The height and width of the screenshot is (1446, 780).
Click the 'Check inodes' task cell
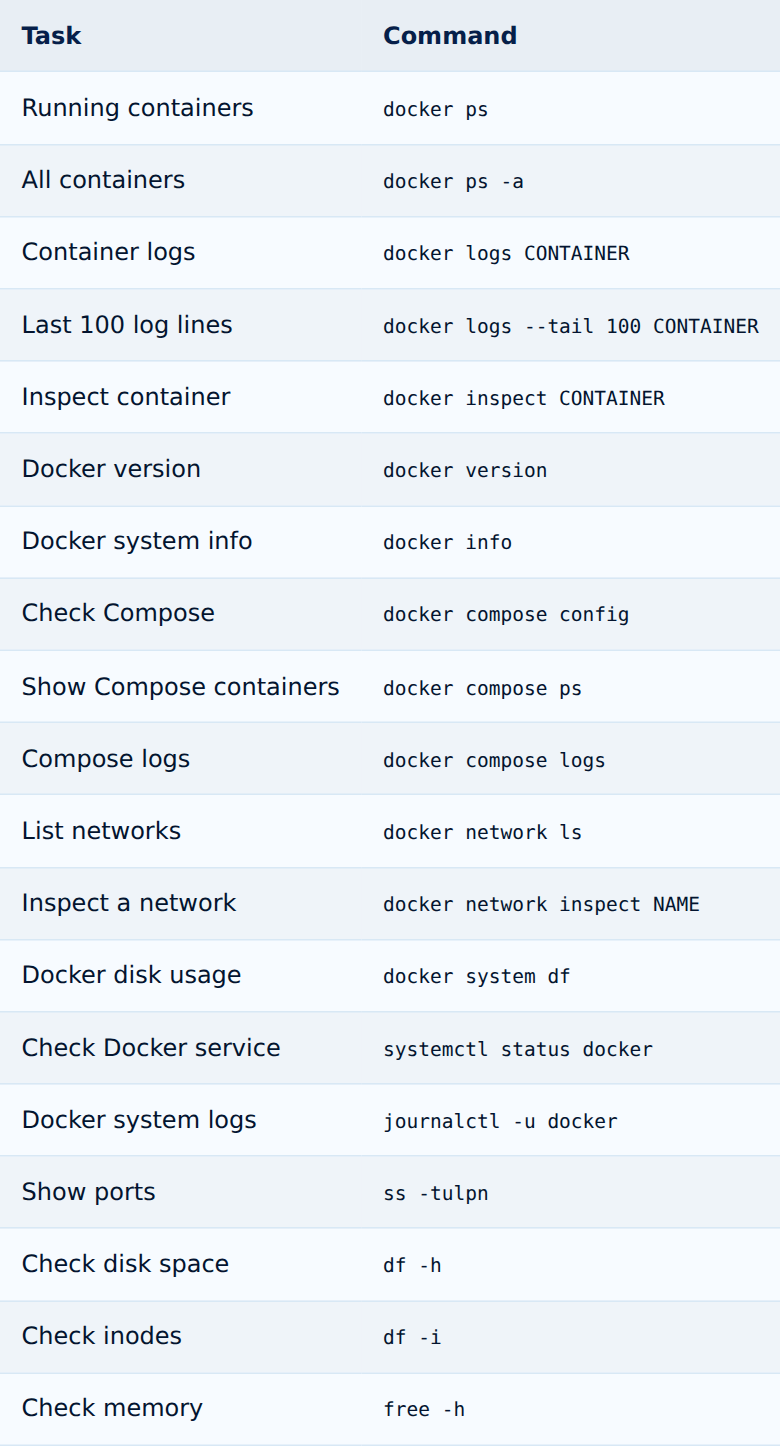(x=102, y=1336)
